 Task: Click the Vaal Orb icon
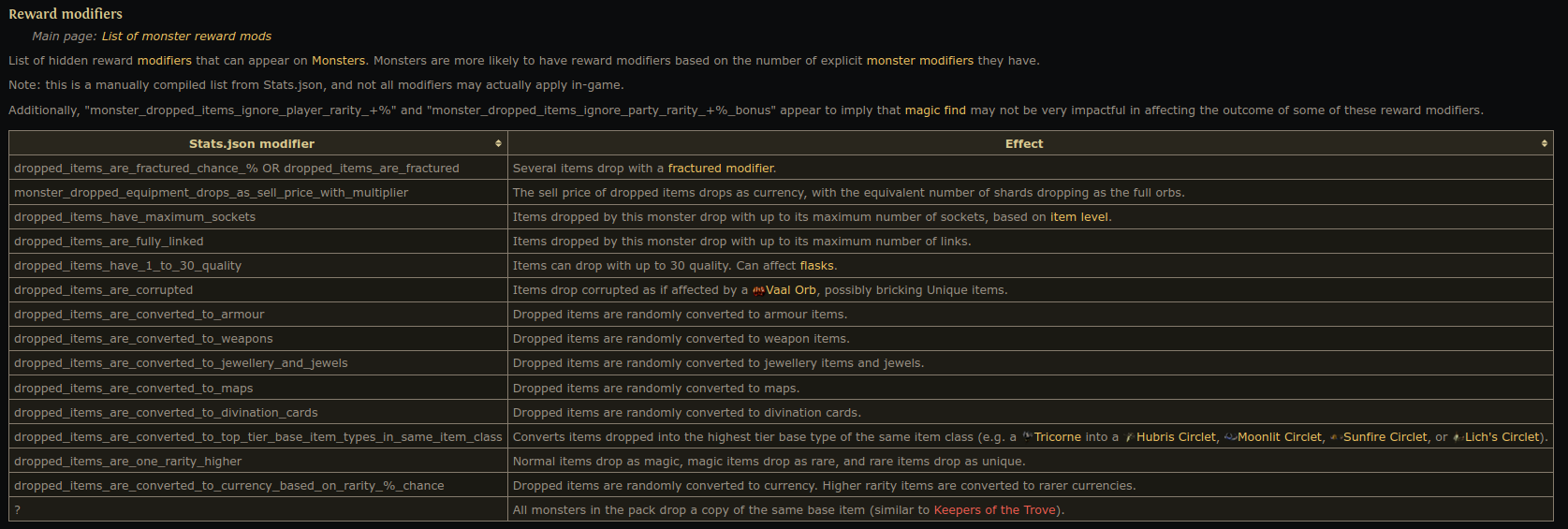click(x=758, y=290)
